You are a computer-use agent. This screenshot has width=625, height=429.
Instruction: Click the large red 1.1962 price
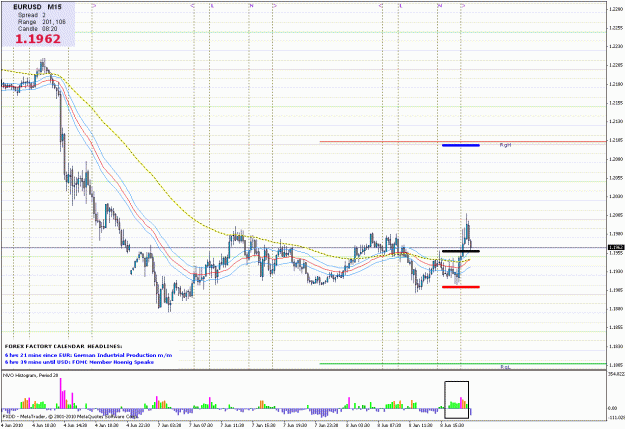[x=38, y=39]
